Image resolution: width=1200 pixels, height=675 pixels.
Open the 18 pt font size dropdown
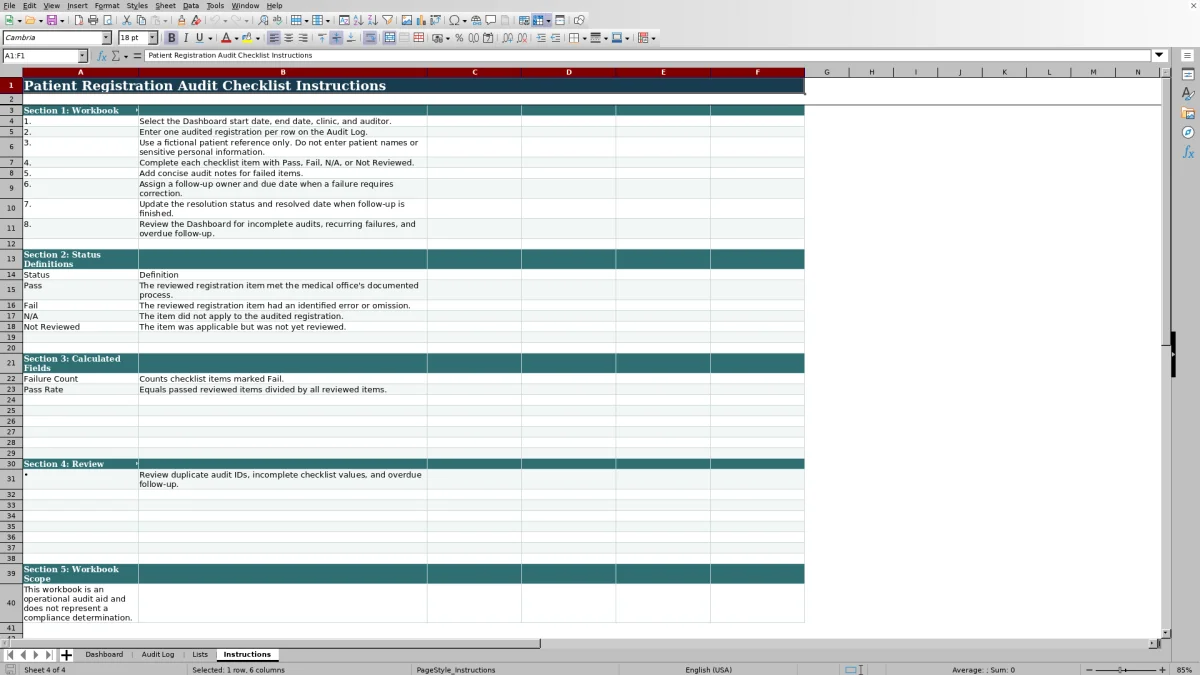tap(153, 38)
